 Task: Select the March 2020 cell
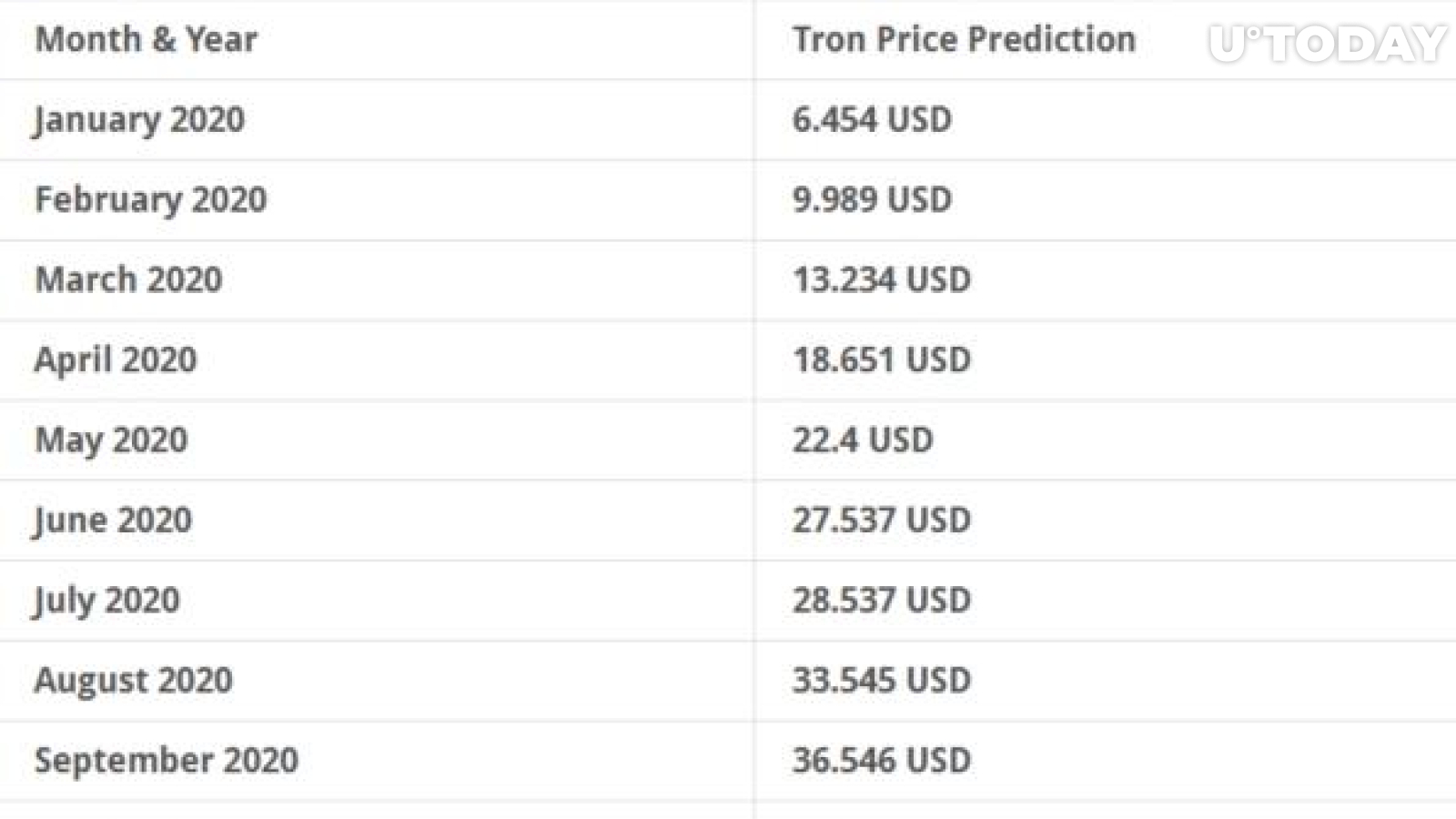click(128, 279)
